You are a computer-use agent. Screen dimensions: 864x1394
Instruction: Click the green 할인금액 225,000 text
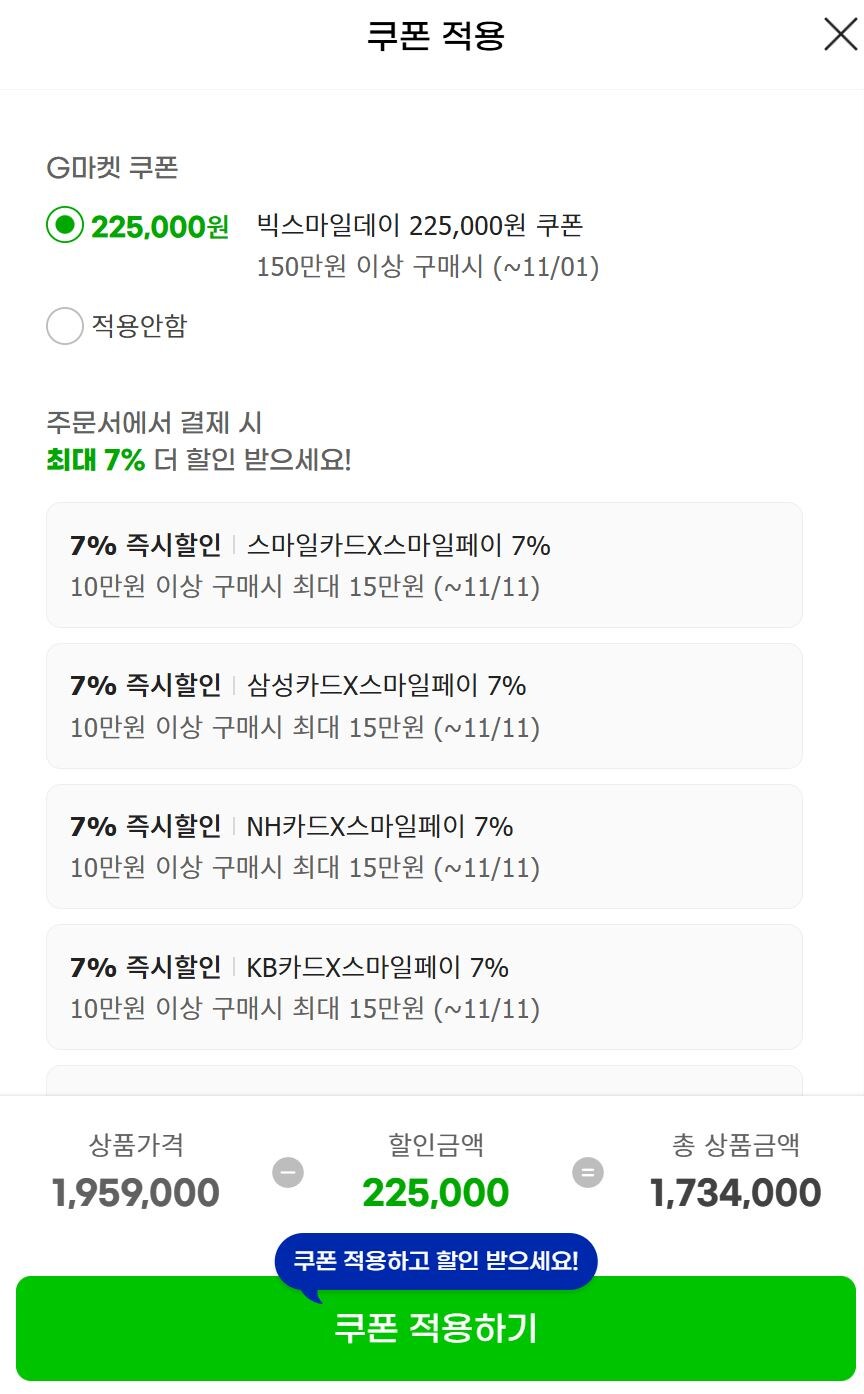[x=435, y=1192]
